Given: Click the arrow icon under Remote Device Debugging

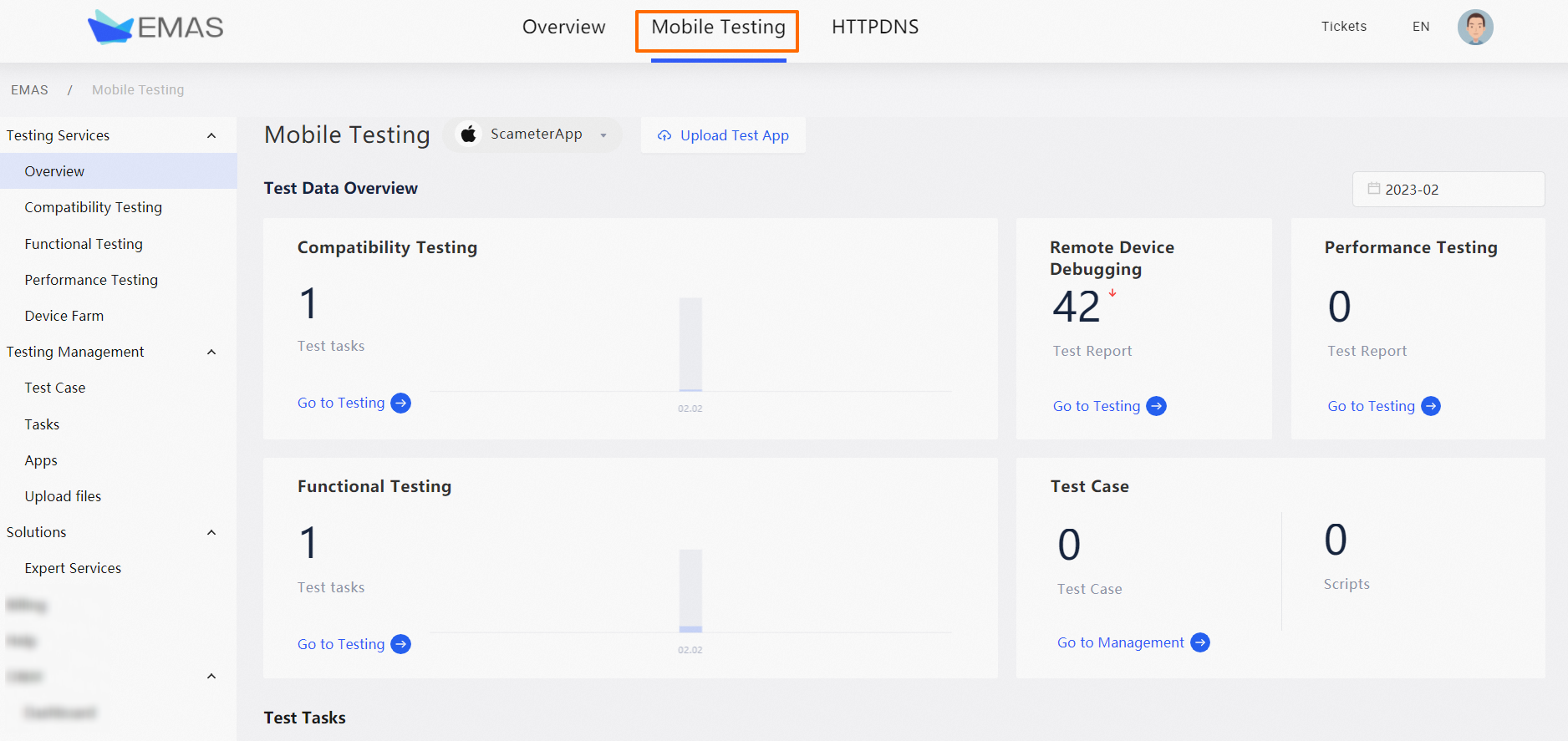Looking at the screenshot, I should pyautogui.click(x=1157, y=407).
